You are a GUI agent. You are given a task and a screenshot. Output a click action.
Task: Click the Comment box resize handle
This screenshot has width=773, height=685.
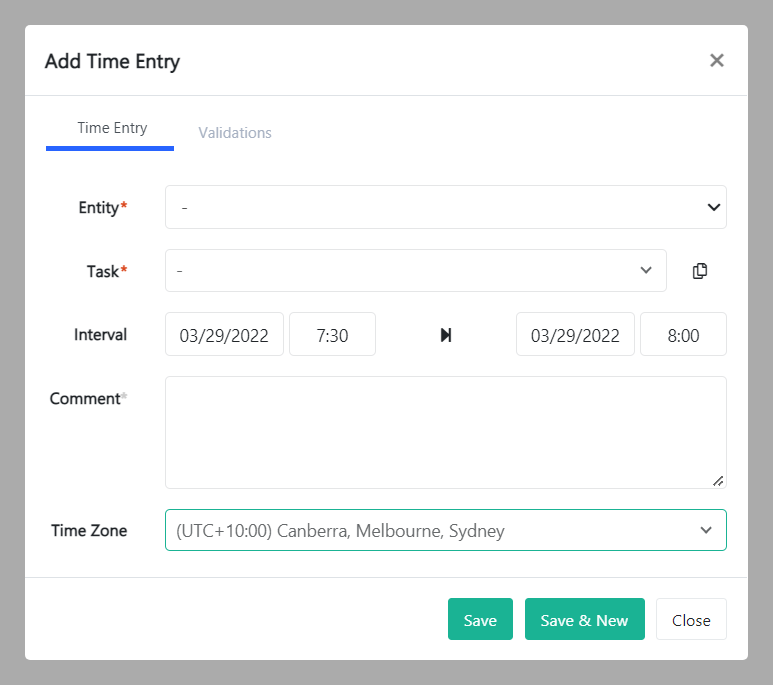[x=718, y=481]
